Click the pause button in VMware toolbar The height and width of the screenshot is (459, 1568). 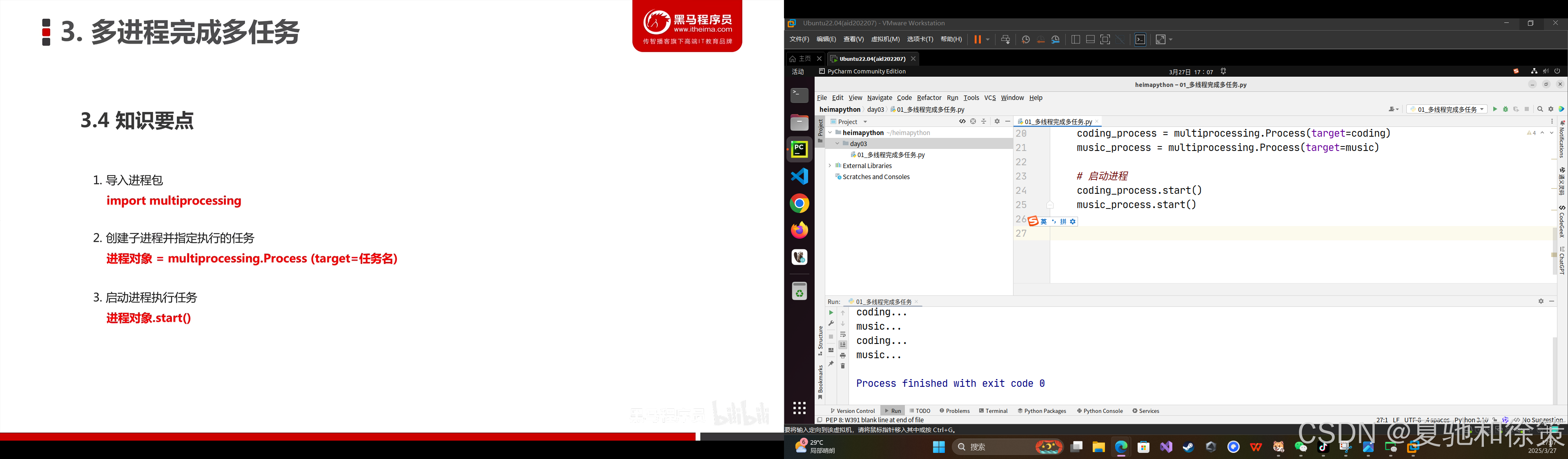(x=977, y=40)
